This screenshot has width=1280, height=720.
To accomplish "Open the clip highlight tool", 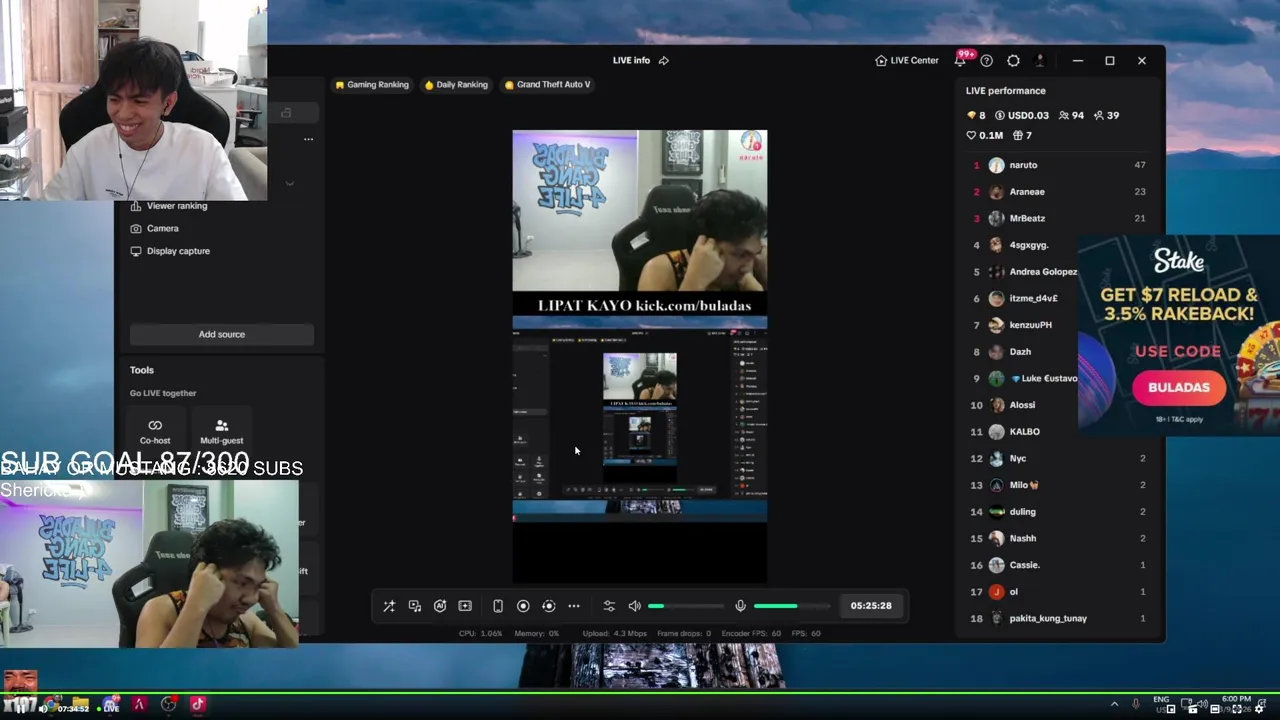I will tap(465, 606).
